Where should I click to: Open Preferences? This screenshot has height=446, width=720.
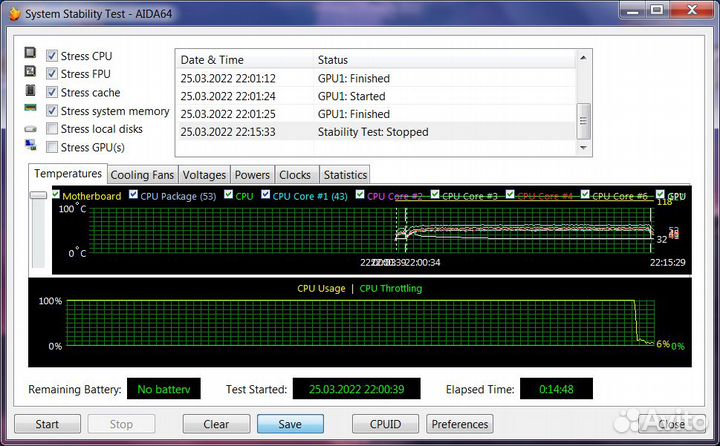[x=460, y=424]
